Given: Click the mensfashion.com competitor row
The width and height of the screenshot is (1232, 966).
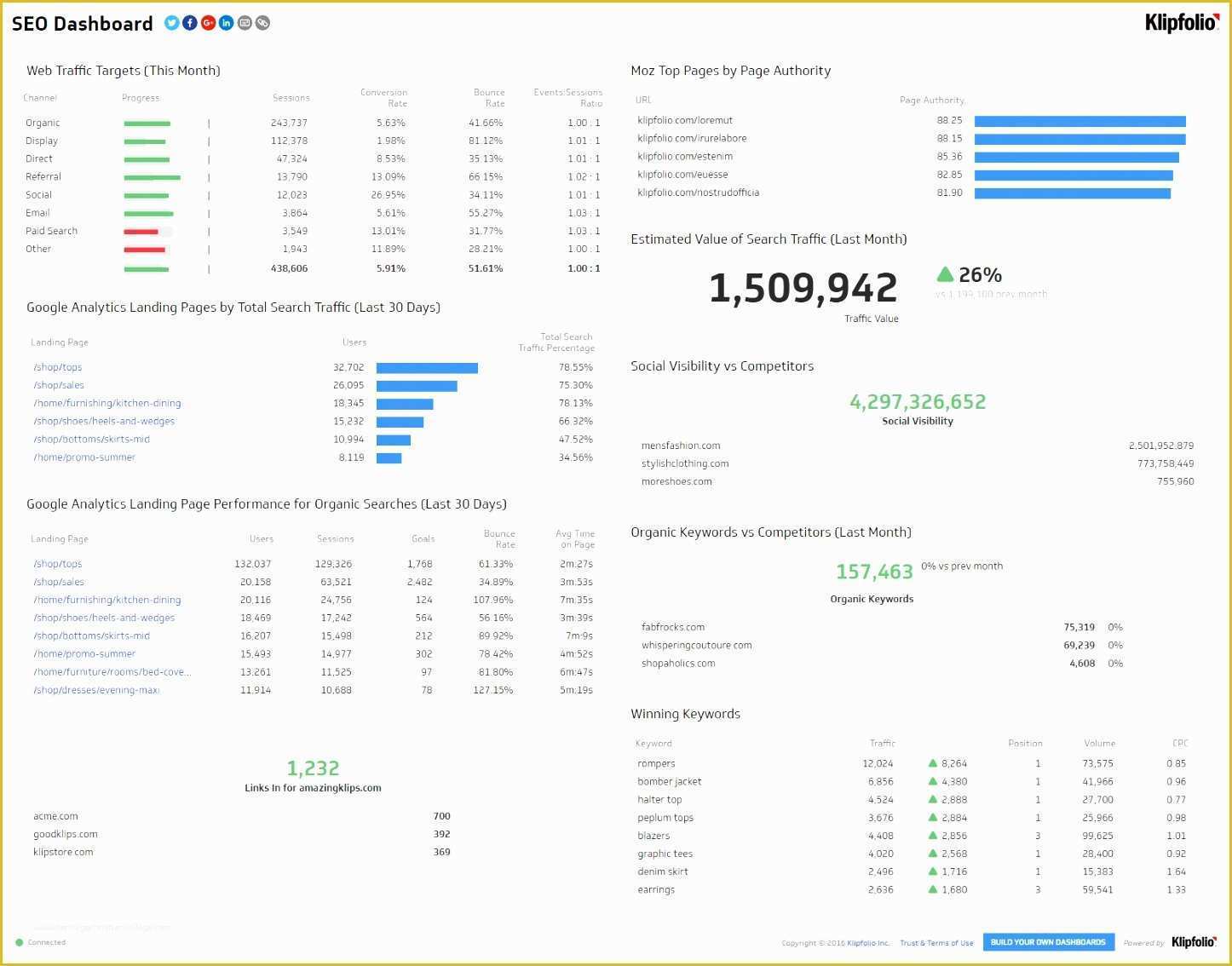Looking at the screenshot, I should [917, 446].
